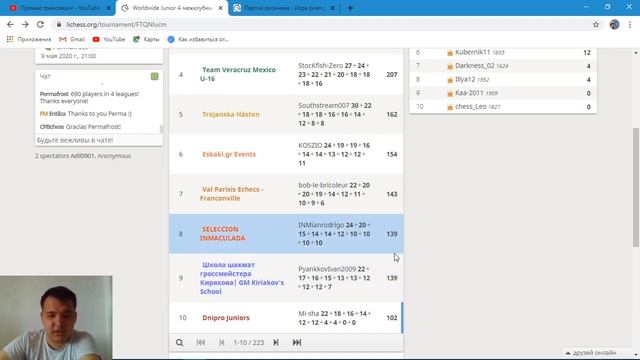This screenshot has height=360, width=640.
Task: Open Entiza user in chat
Action: pos(57,113)
